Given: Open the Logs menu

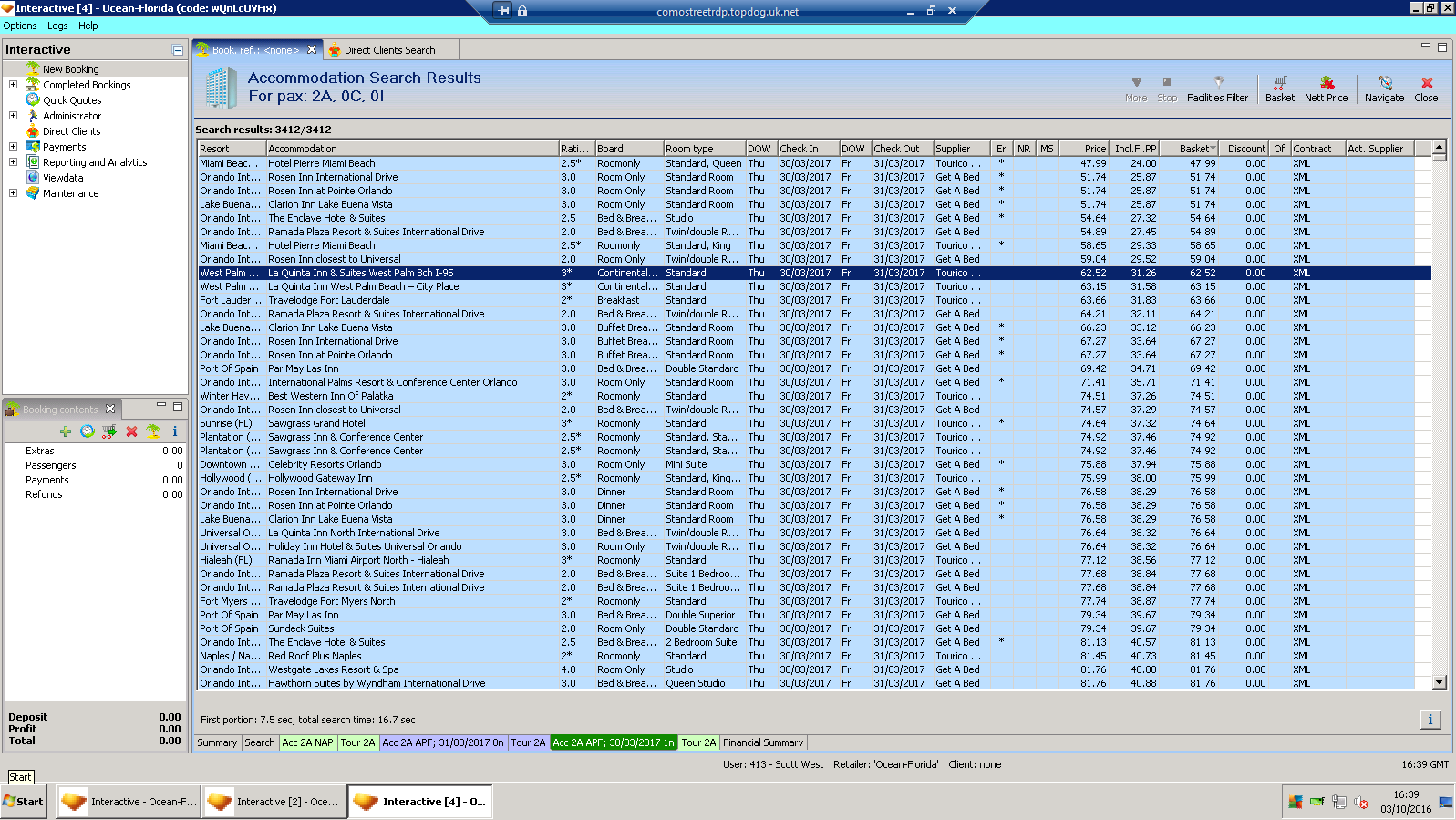Looking at the screenshot, I should coord(57,26).
